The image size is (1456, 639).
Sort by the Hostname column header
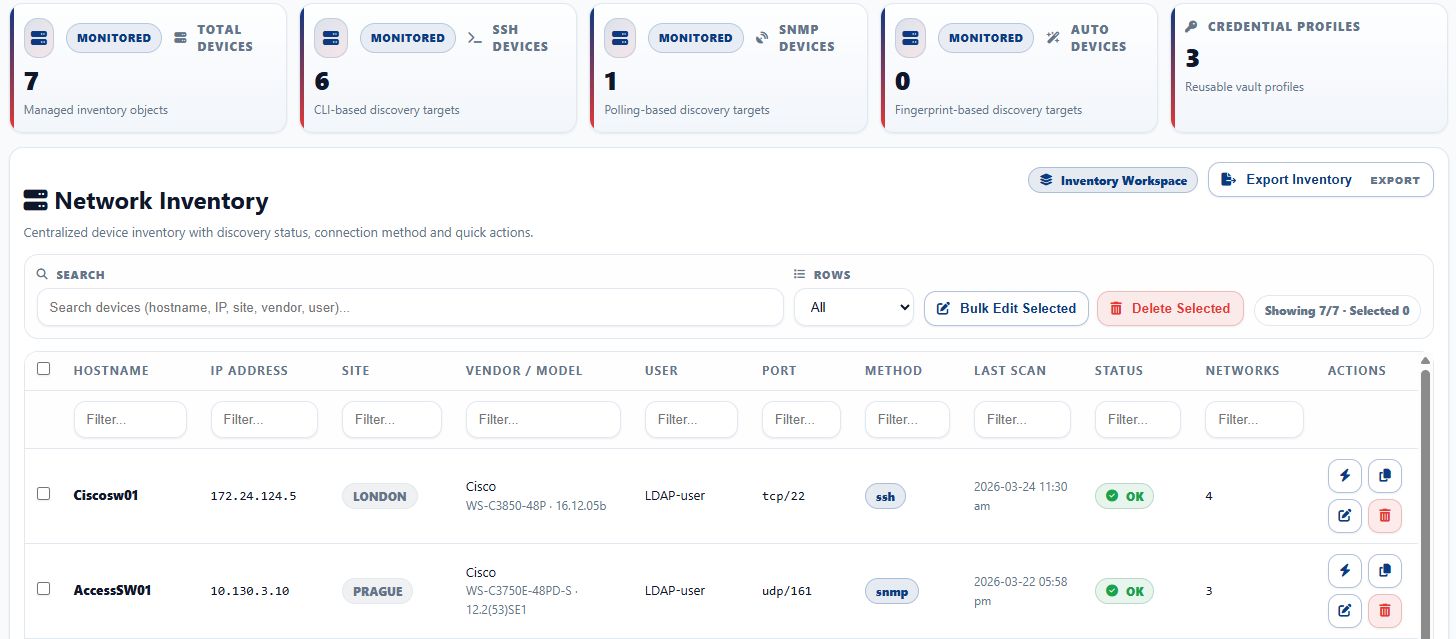point(111,371)
